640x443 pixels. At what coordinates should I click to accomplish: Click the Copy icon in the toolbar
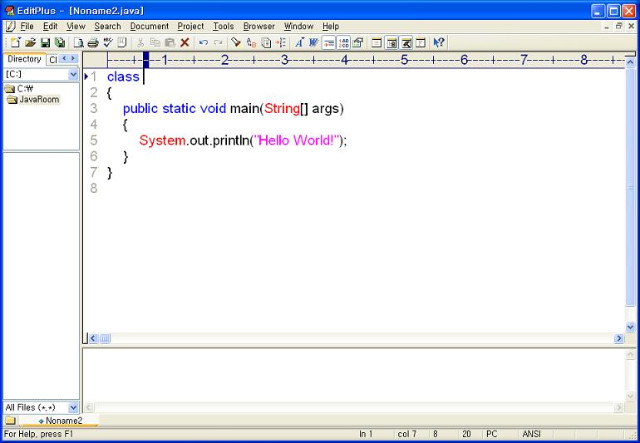pos(155,42)
